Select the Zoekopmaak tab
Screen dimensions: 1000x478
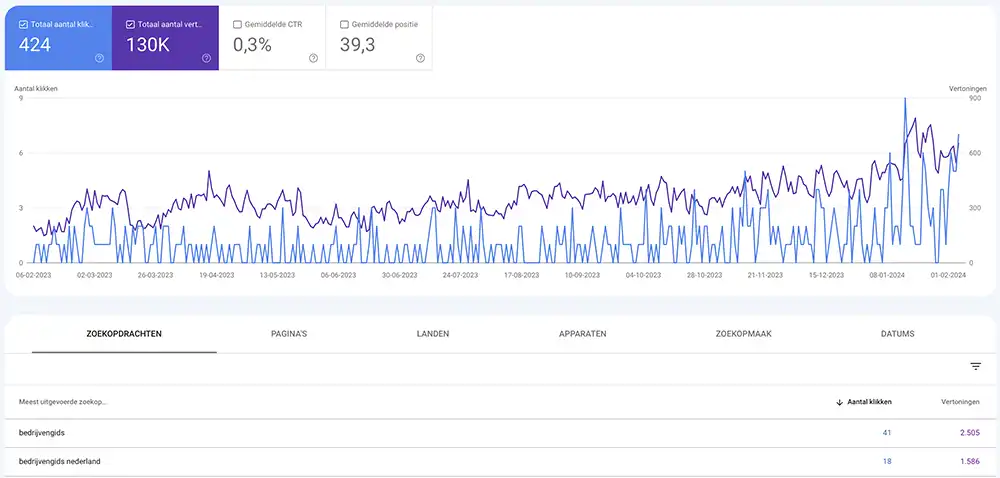pyautogui.click(x=744, y=334)
